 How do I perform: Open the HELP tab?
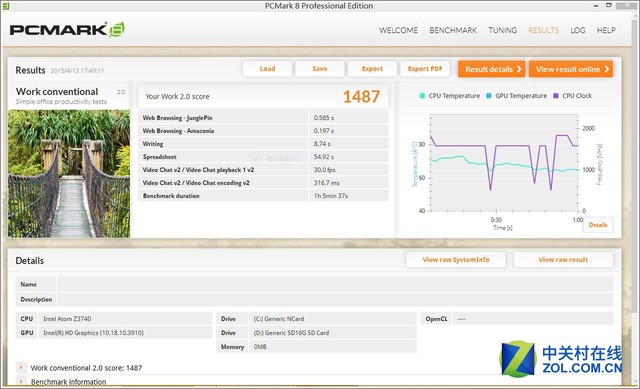(606, 30)
